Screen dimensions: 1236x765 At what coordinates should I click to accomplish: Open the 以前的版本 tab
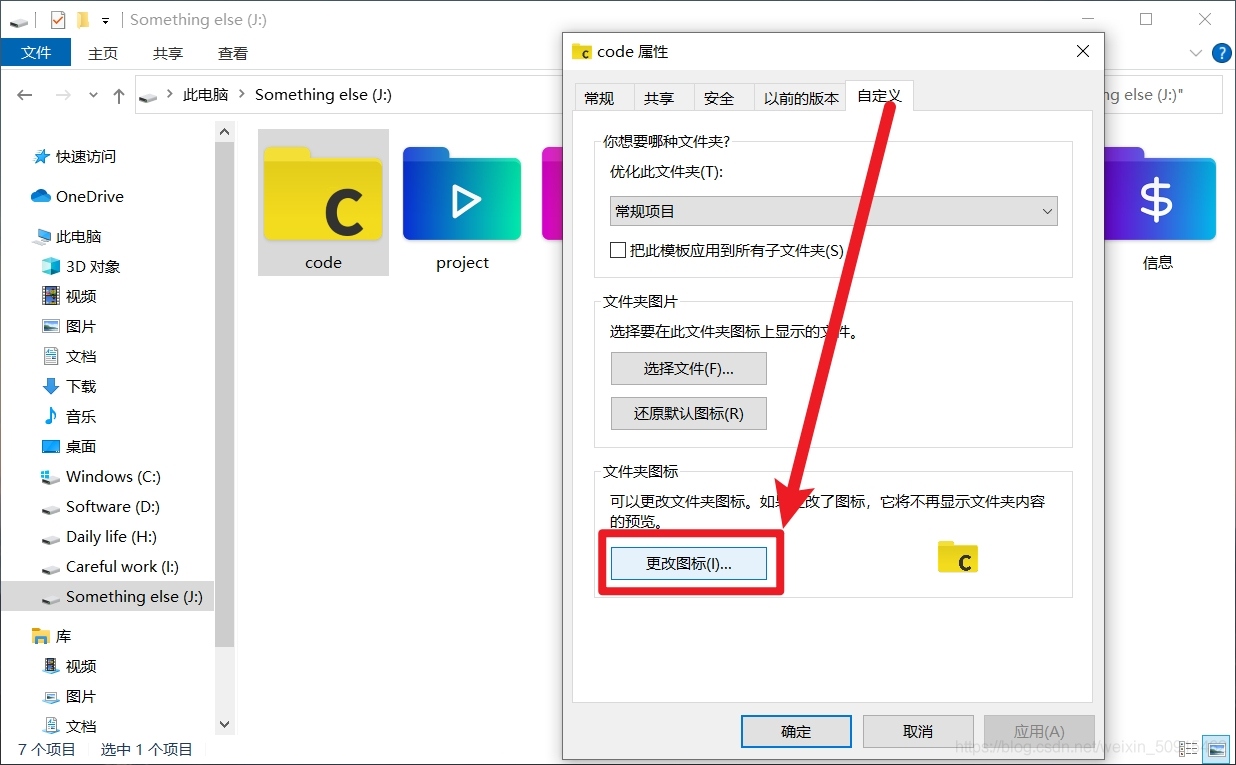point(801,97)
